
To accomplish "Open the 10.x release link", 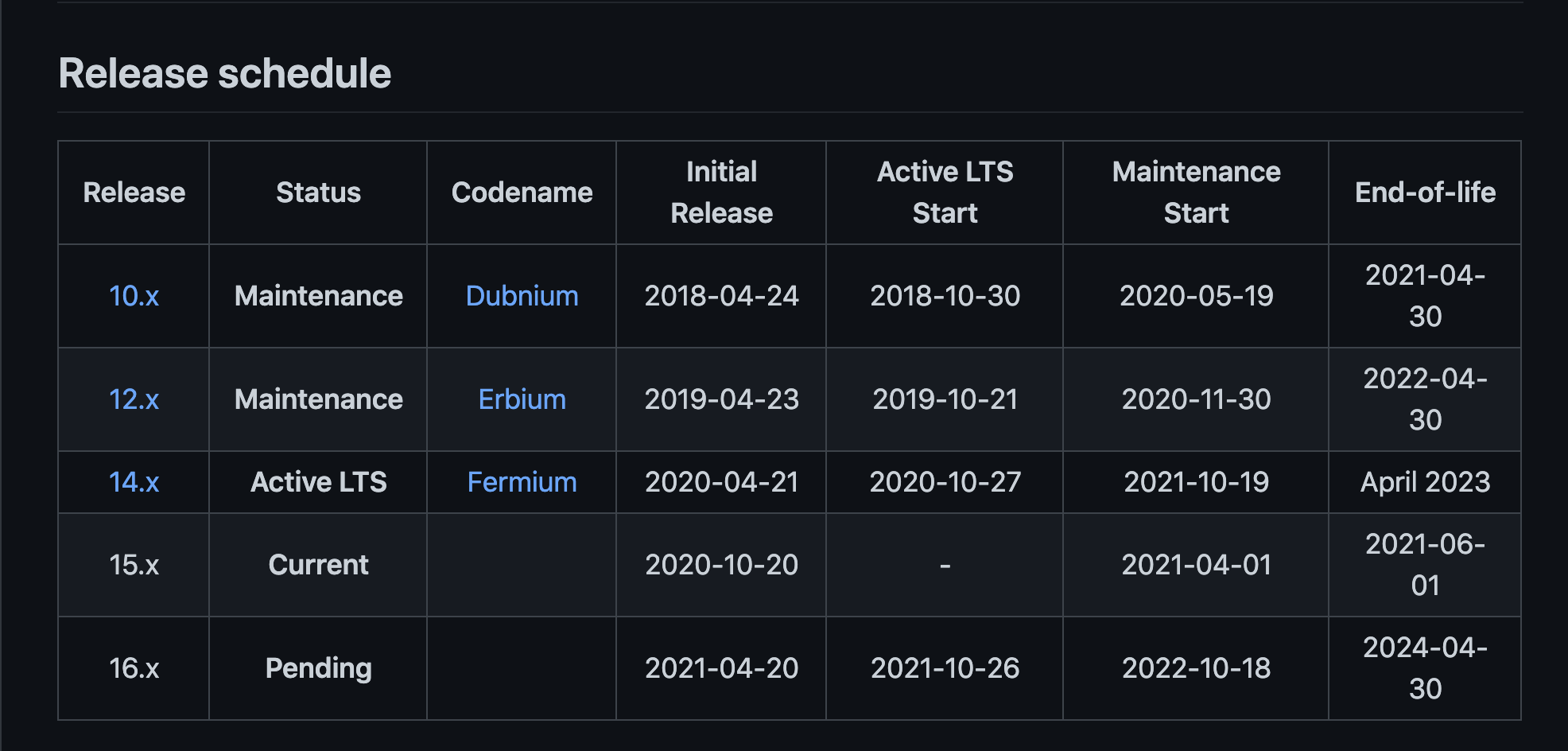I will point(134,296).
